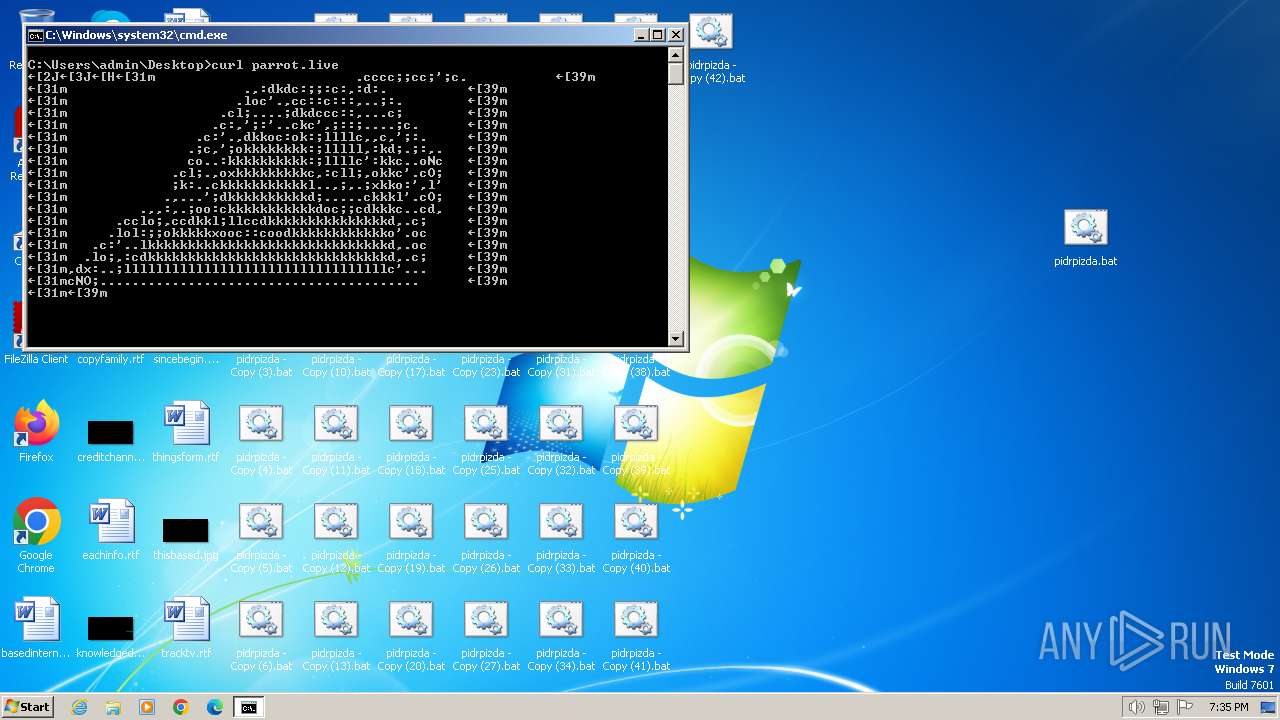Maximize the cmd.exe window
The height and width of the screenshot is (720, 1280).
point(657,35)
